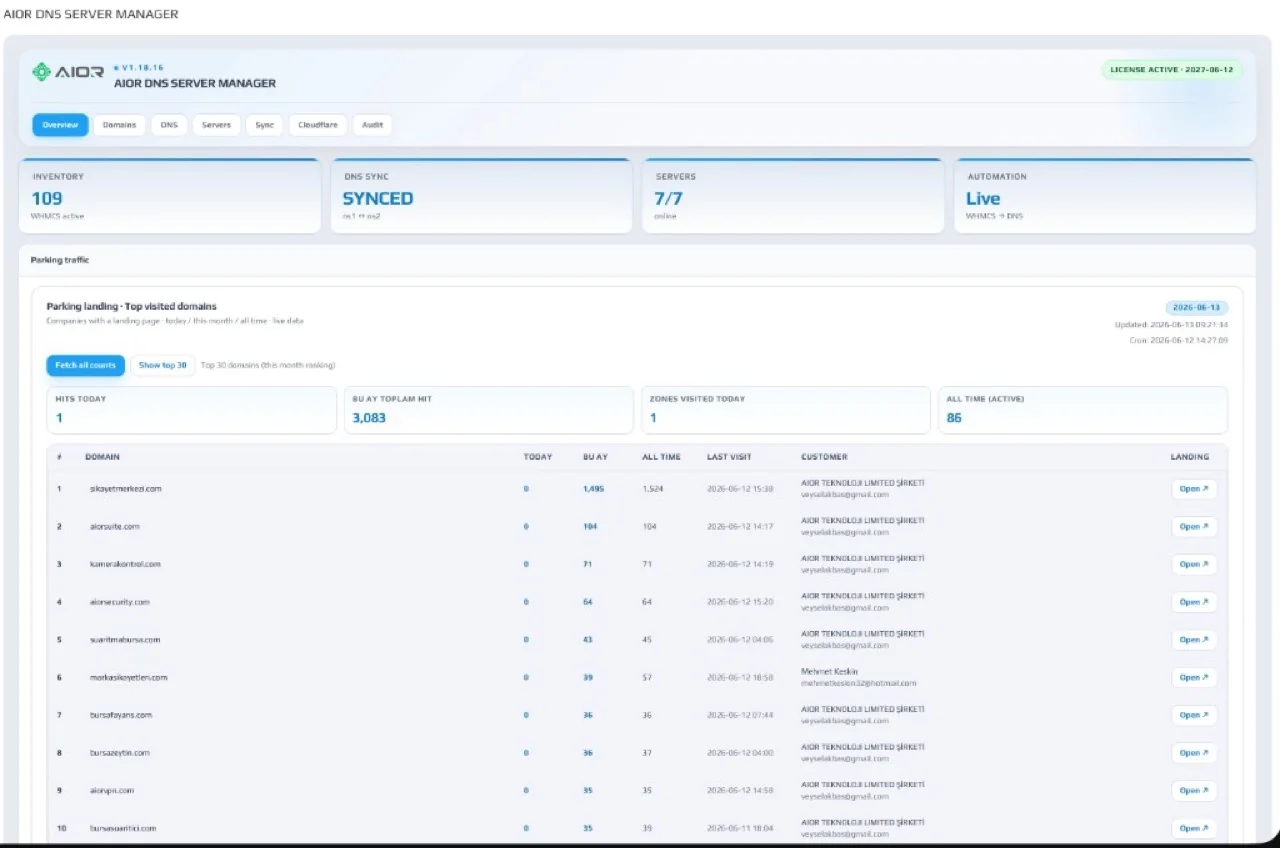Open landing for aiorsuite.com
Viewport: 1280px width, 848px height.
pyautogui.click(x=1194, y=526)
